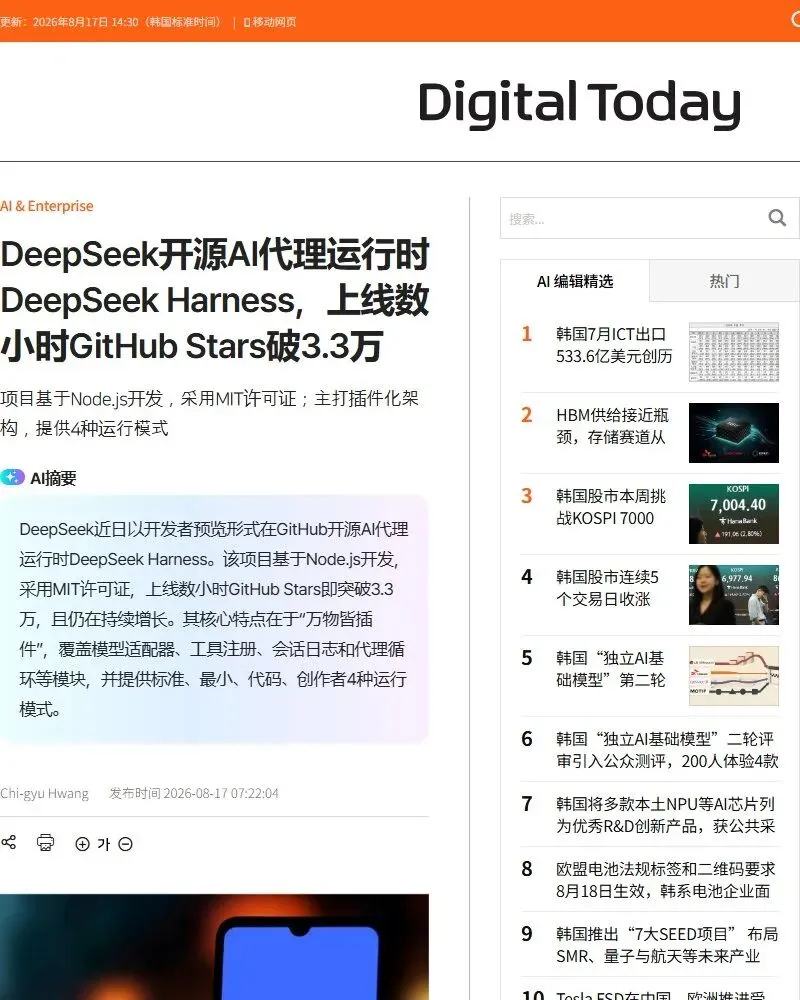The height and width of the screenshot is (1000, 800).
Task: Click the article hero phone image
Action: (x=214, y=947)
